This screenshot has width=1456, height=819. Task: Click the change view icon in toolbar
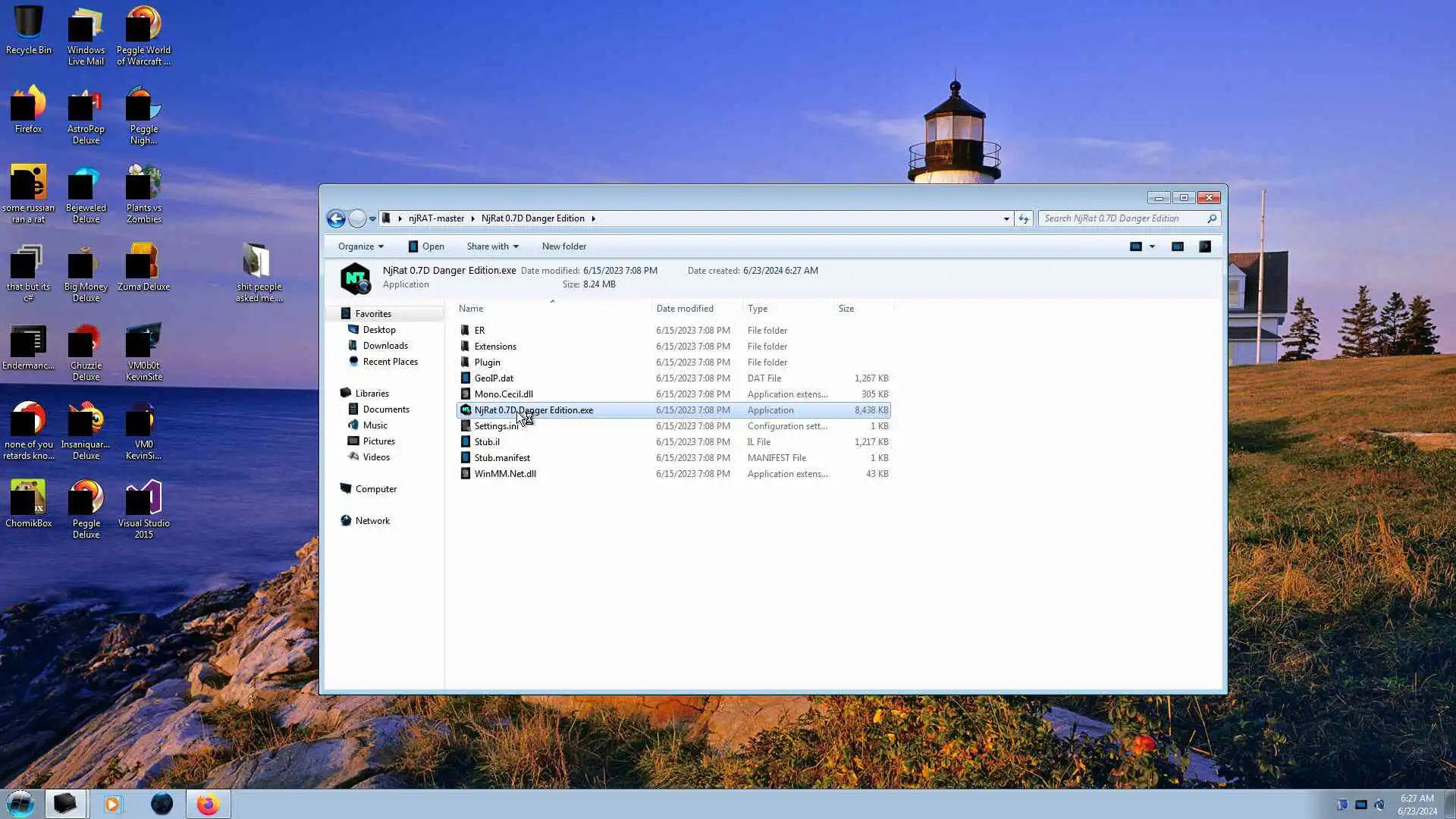coord(1136,246)
